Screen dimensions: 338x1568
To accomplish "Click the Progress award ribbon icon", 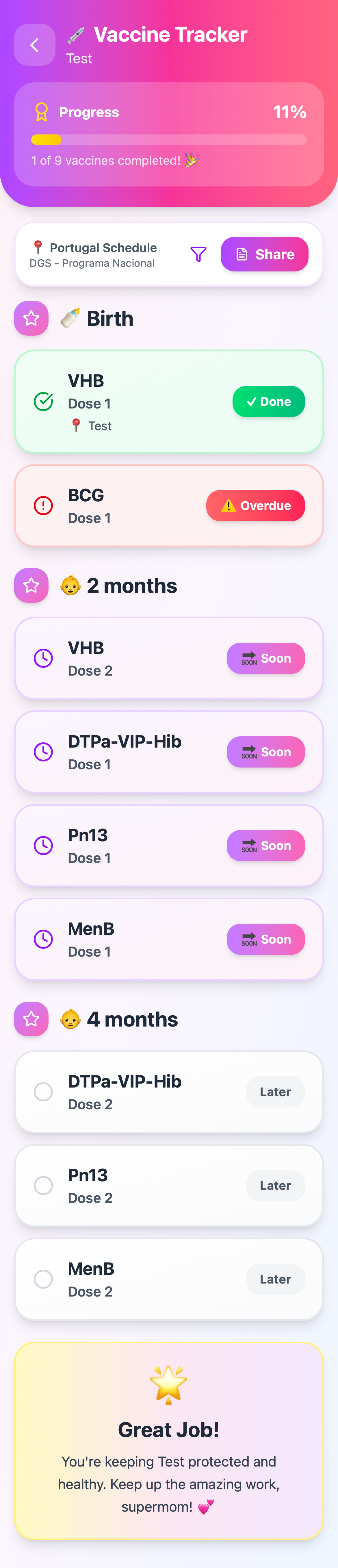I will 41,112.
